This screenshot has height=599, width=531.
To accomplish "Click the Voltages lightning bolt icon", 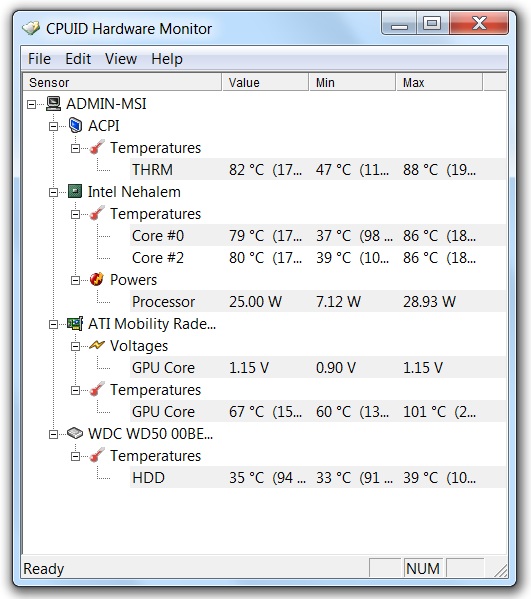I will tap(97, 345).
